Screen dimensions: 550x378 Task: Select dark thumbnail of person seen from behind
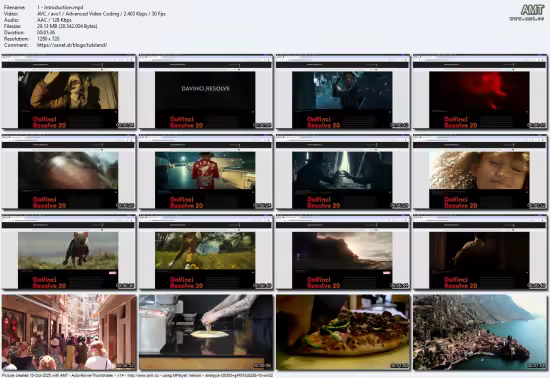point(480,252)
